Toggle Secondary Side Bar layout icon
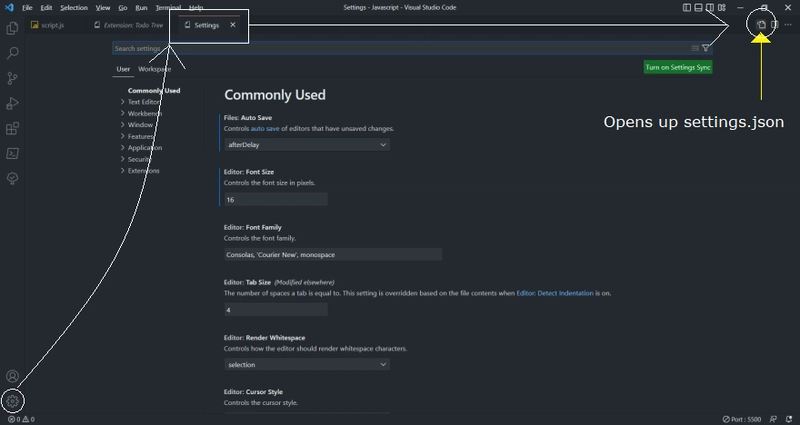Image resolution: width=800 pixels, height=425 pixels. coord(710,8)
